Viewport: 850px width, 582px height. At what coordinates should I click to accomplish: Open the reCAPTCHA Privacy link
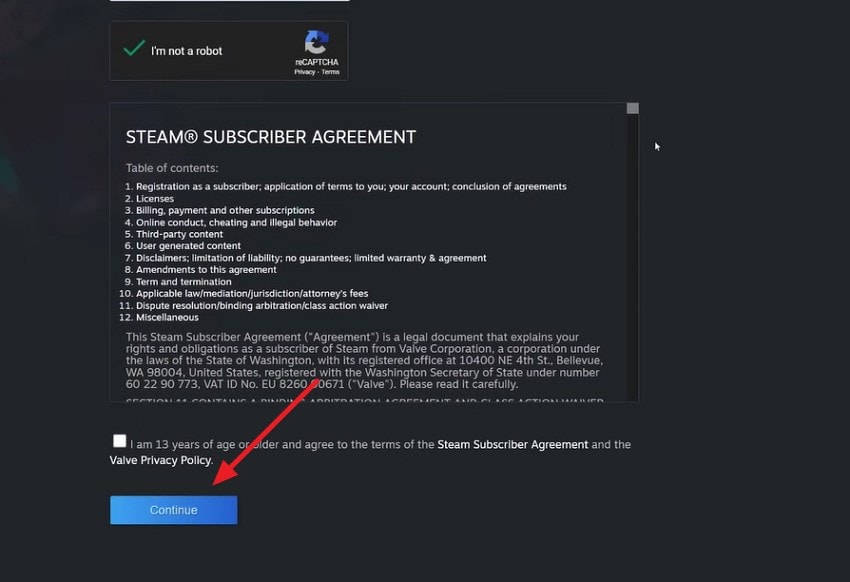302,71
